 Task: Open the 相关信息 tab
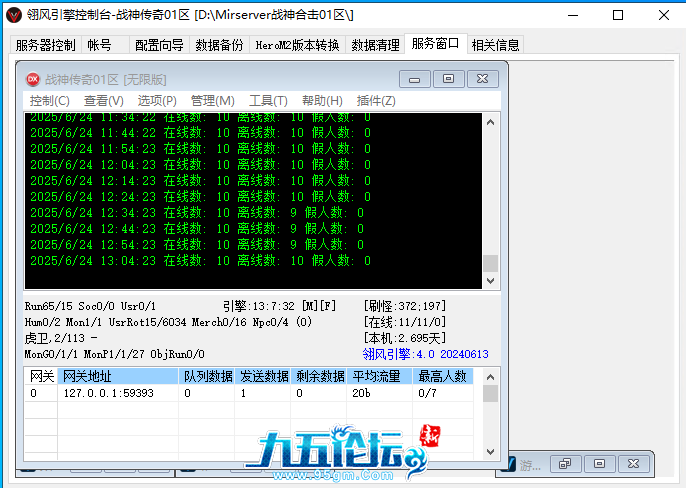tap(495, 45)
